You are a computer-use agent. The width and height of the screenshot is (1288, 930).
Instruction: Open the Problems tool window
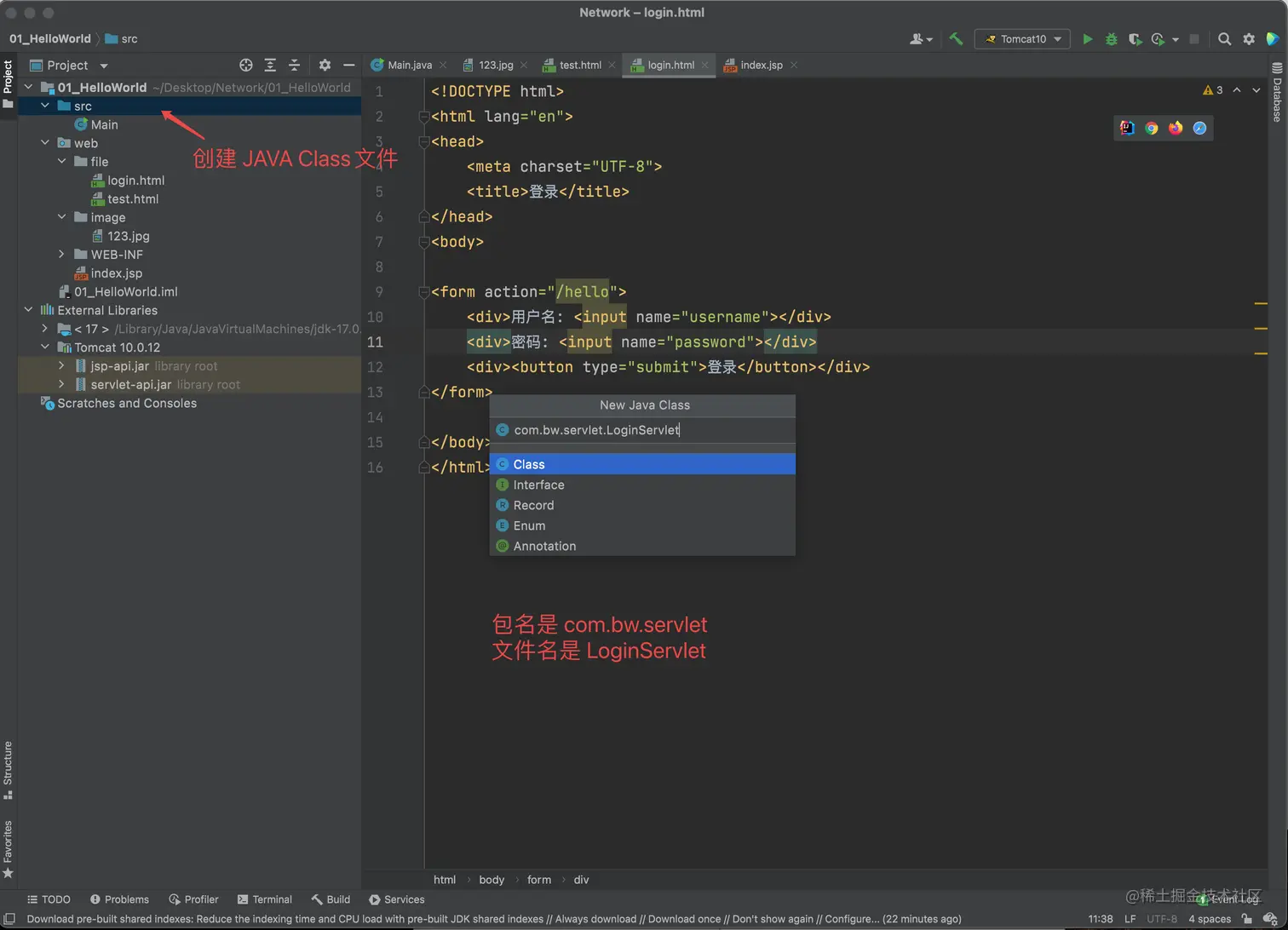(x=119, y=899)
